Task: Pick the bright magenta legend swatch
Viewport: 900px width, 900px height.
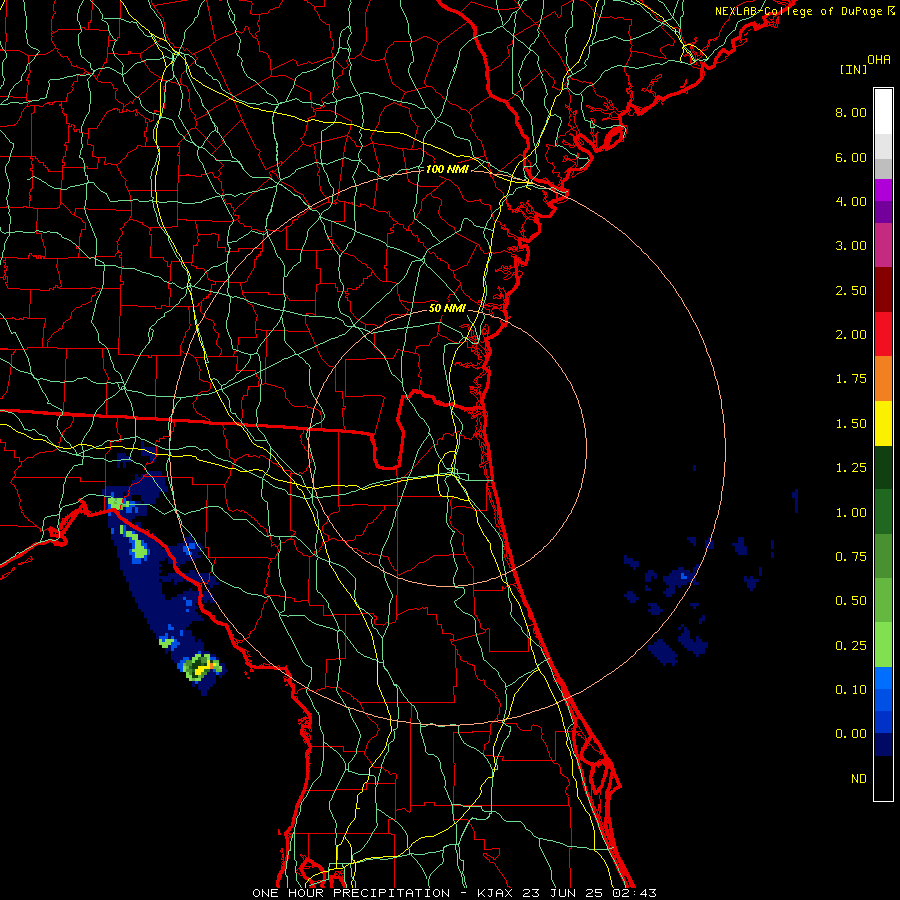Action: click(x=883, y=190)
